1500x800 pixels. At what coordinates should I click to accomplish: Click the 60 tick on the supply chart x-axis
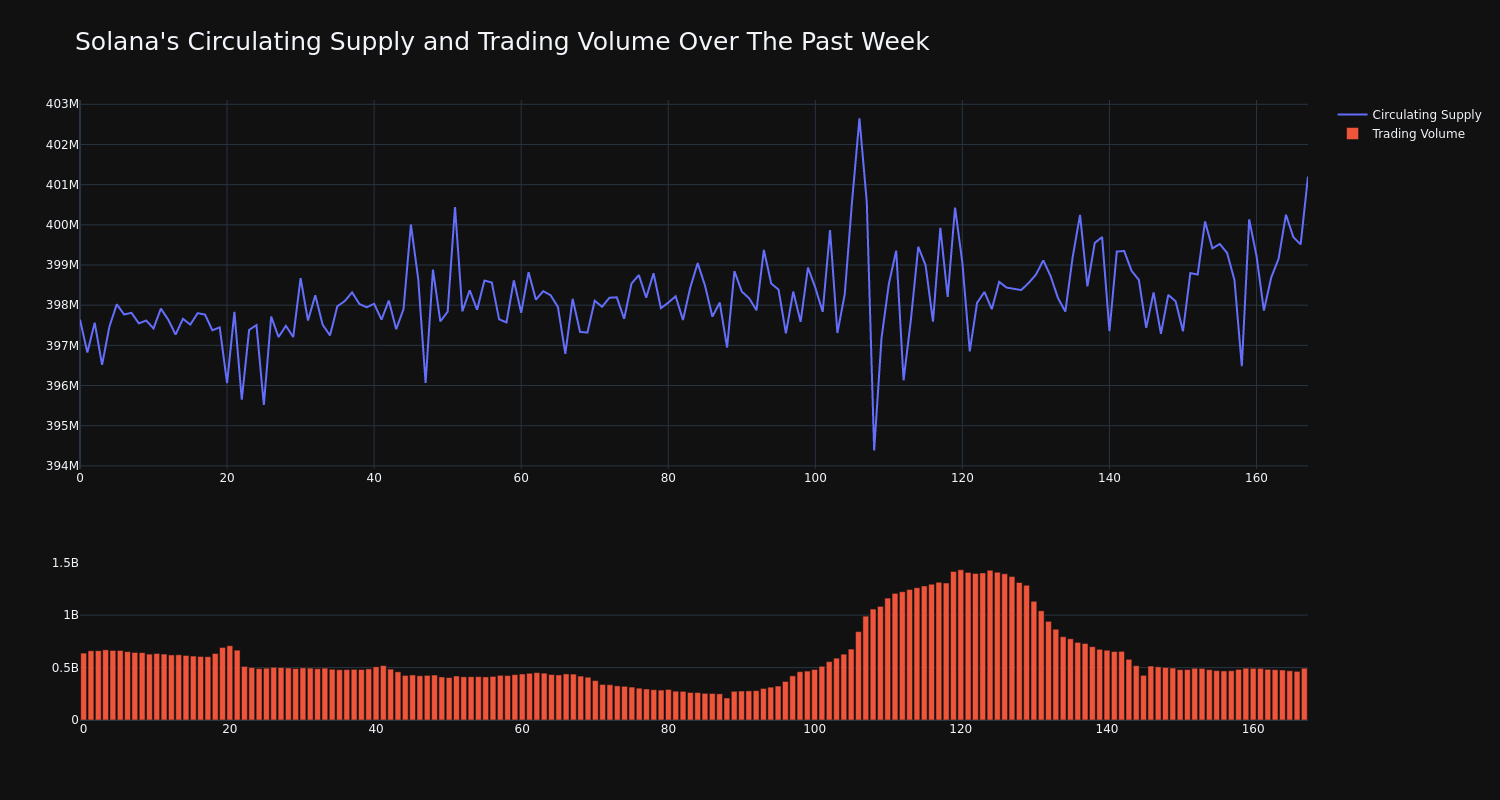(521, 478)
